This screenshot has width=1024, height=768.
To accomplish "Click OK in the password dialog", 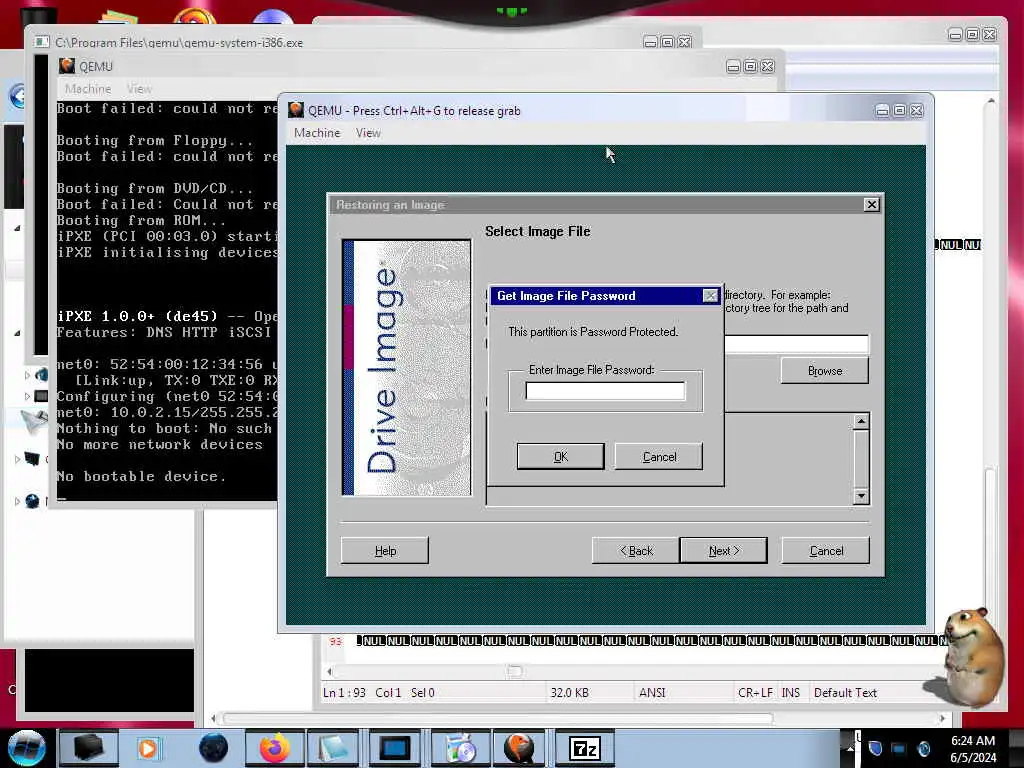I will pyautogui.click(x=560, y=456).
